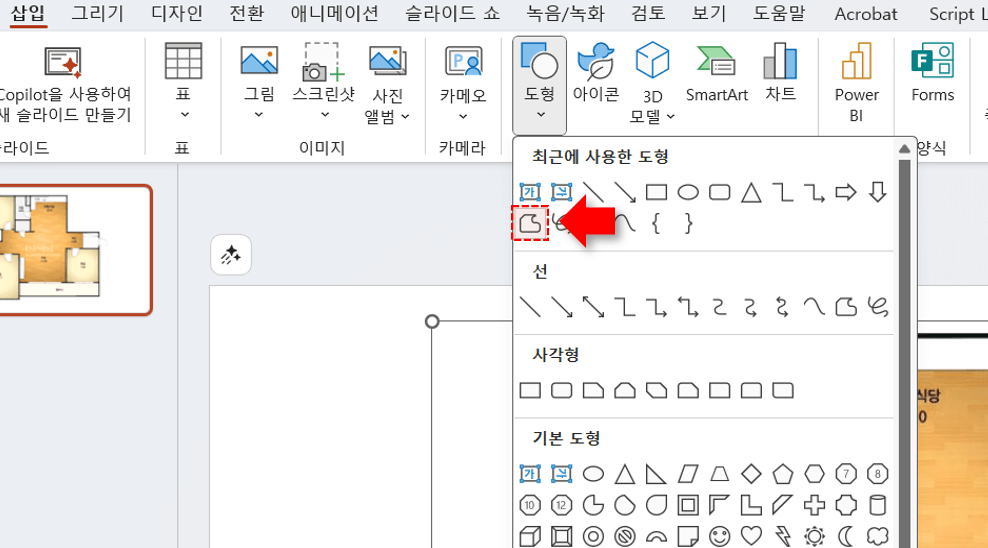Select the Scribble tool in Lines section
Viewport: 988px width, 548px height.
tap(877, 307)
